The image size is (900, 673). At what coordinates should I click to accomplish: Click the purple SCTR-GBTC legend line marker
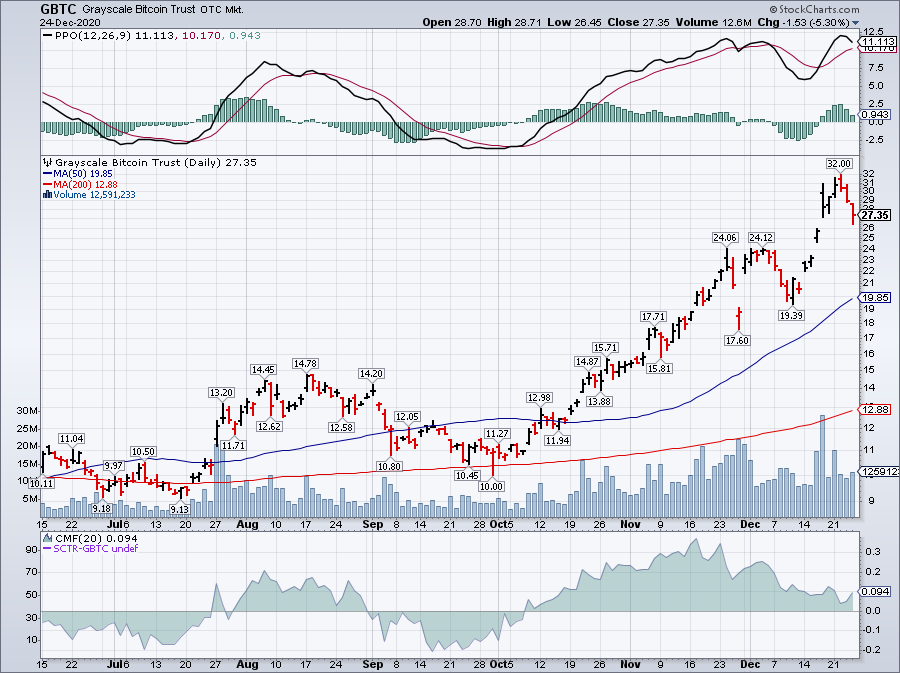pos(48,549)
